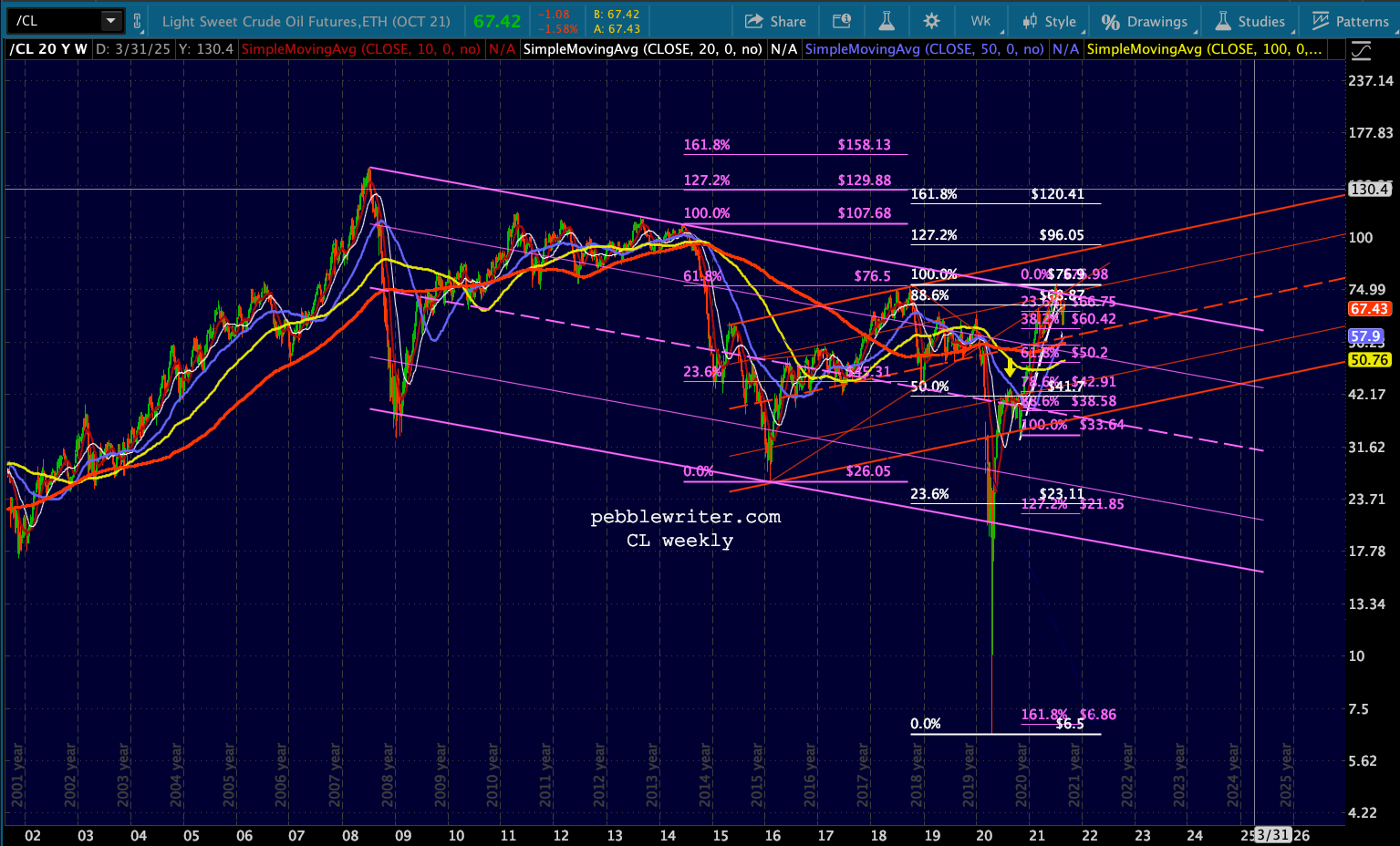1400x846 pixels.
Task: Click the Patterns chart icon
Action: (1320, 21)
